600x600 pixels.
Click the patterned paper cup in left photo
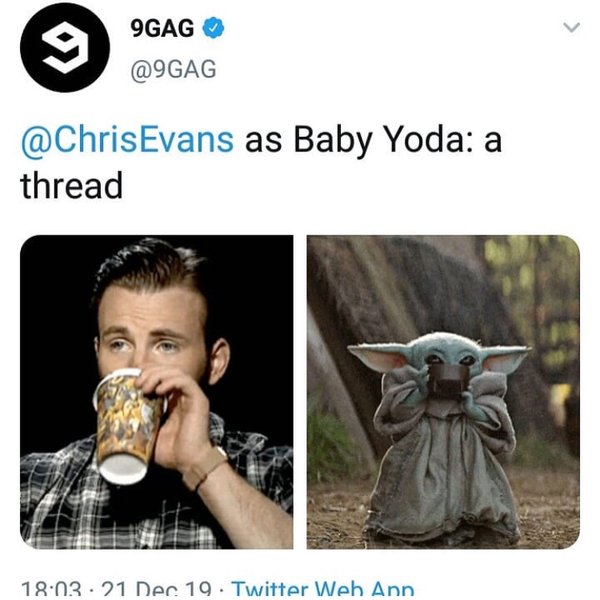point(128,427)
